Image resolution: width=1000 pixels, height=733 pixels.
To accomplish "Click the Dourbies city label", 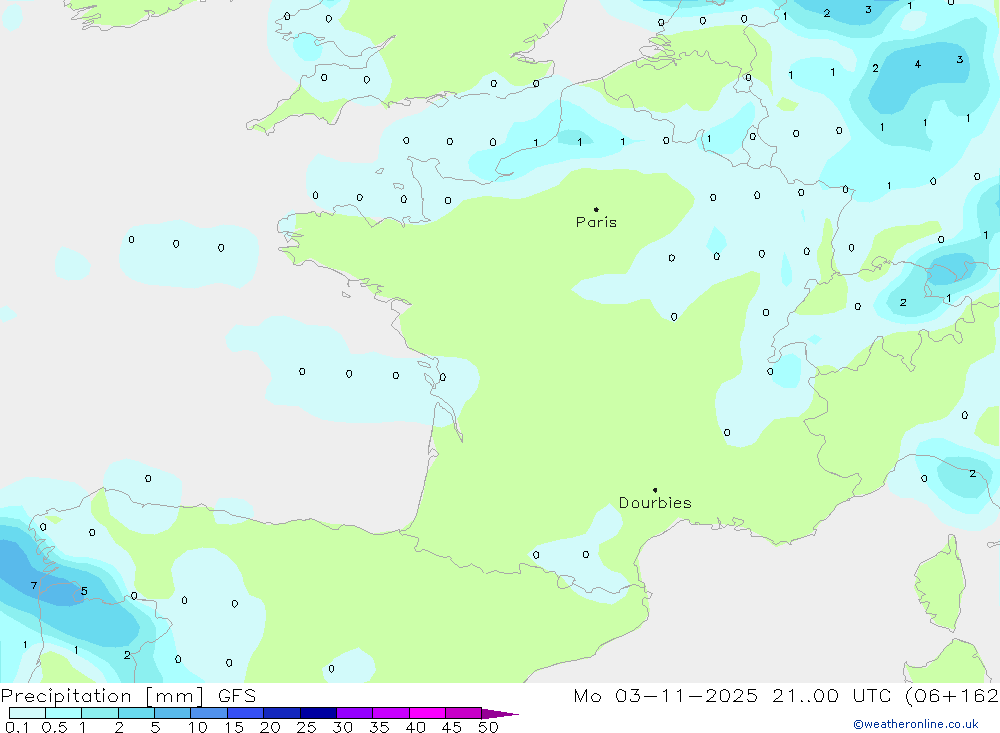I will (x=655, y=503).
